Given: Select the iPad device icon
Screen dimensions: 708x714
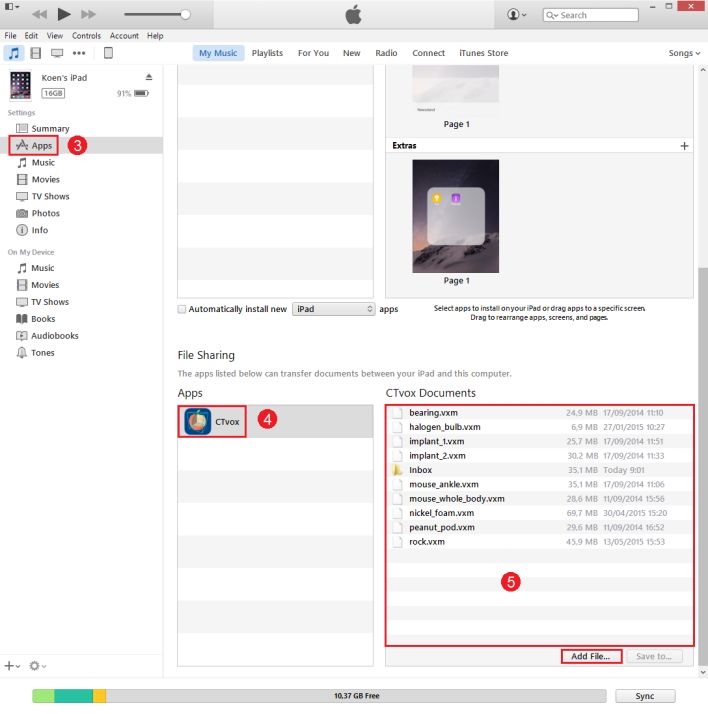Looking at the screenshot, I should 108,53.
